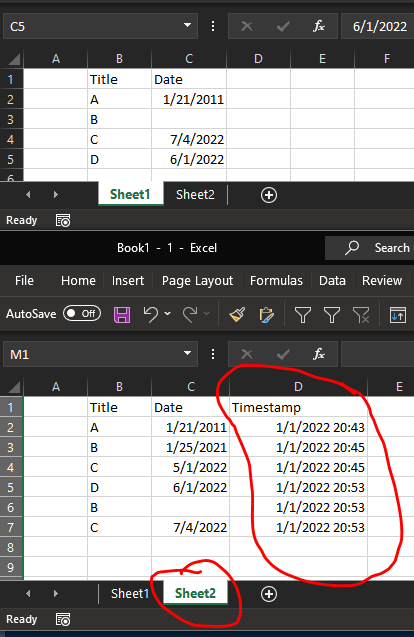
Task: Click the Enter checkmark in upper formula bar
Action: click(x=283, y=27)
